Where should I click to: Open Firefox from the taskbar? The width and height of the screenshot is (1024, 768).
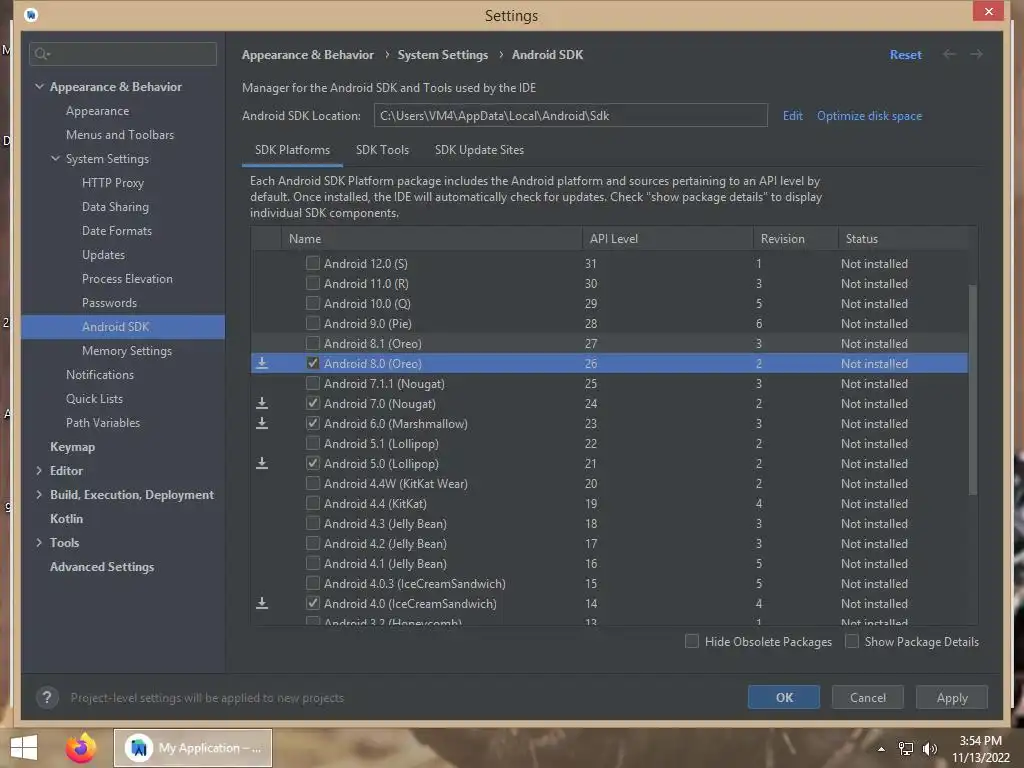(x=81, y=748)
